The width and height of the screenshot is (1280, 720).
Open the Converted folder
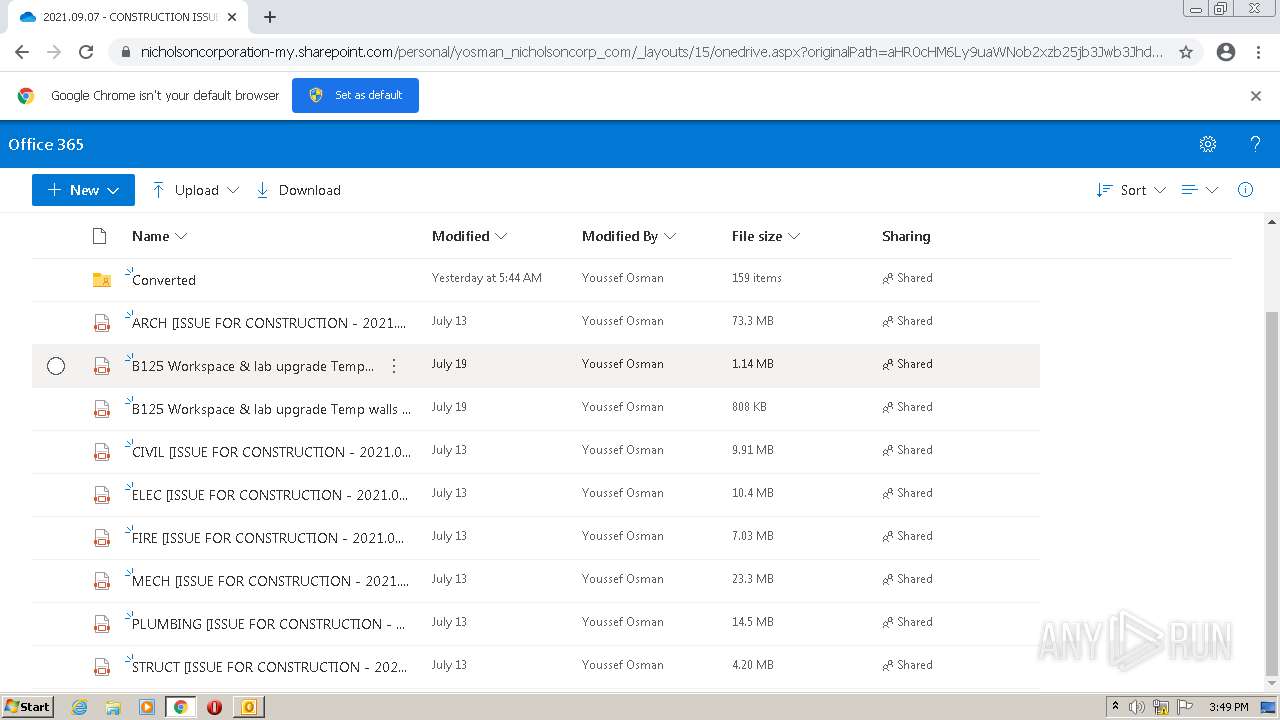click(x=164, y=280)
